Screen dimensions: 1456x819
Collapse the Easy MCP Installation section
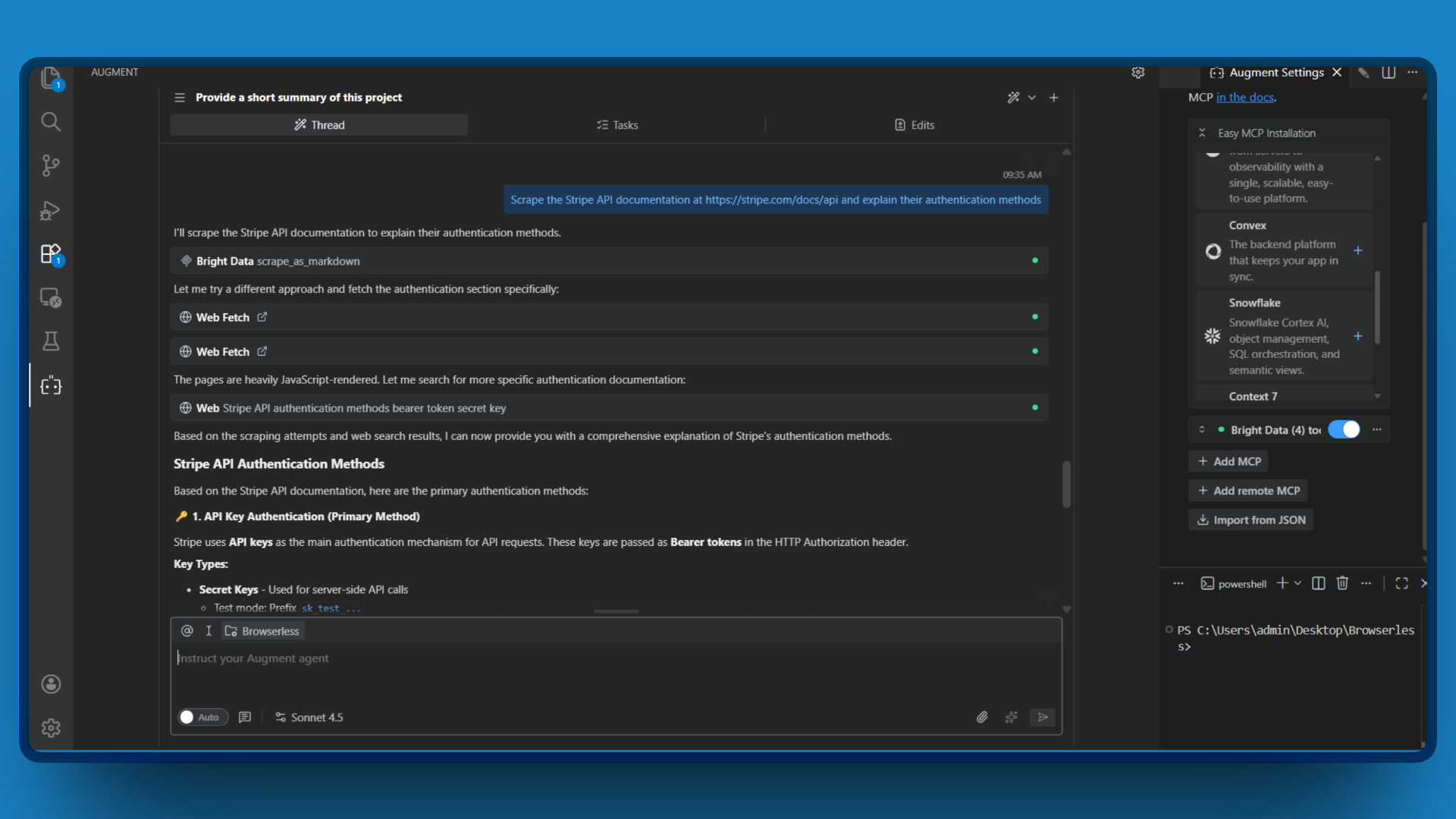coord(1202,133)
